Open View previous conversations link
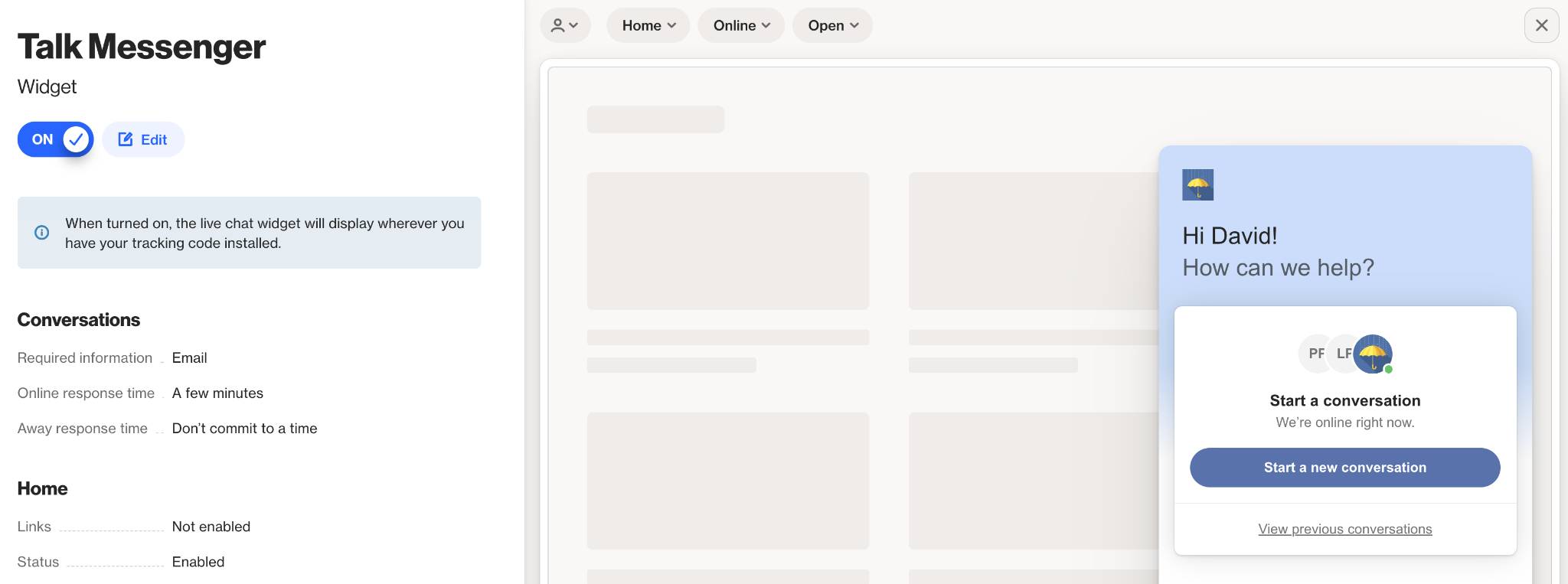 coord(1344,529)
